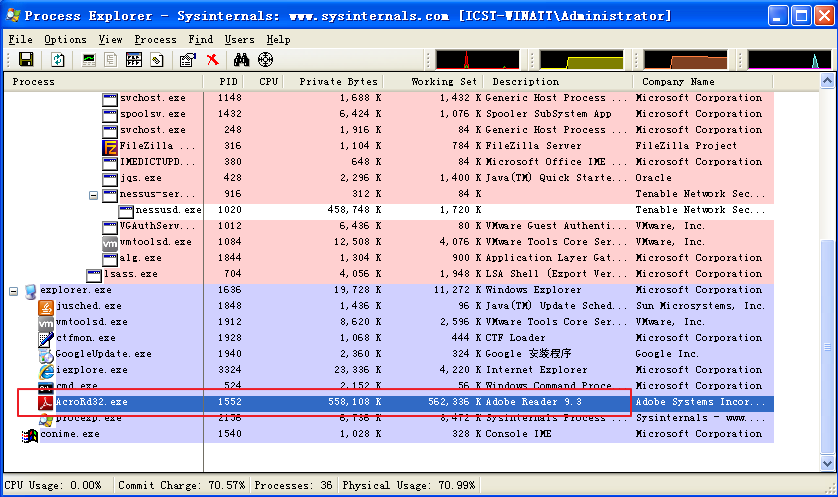The image size is (838, 497).
Task: Click the Oracle company name cell
Action: (x=654, y=178)
